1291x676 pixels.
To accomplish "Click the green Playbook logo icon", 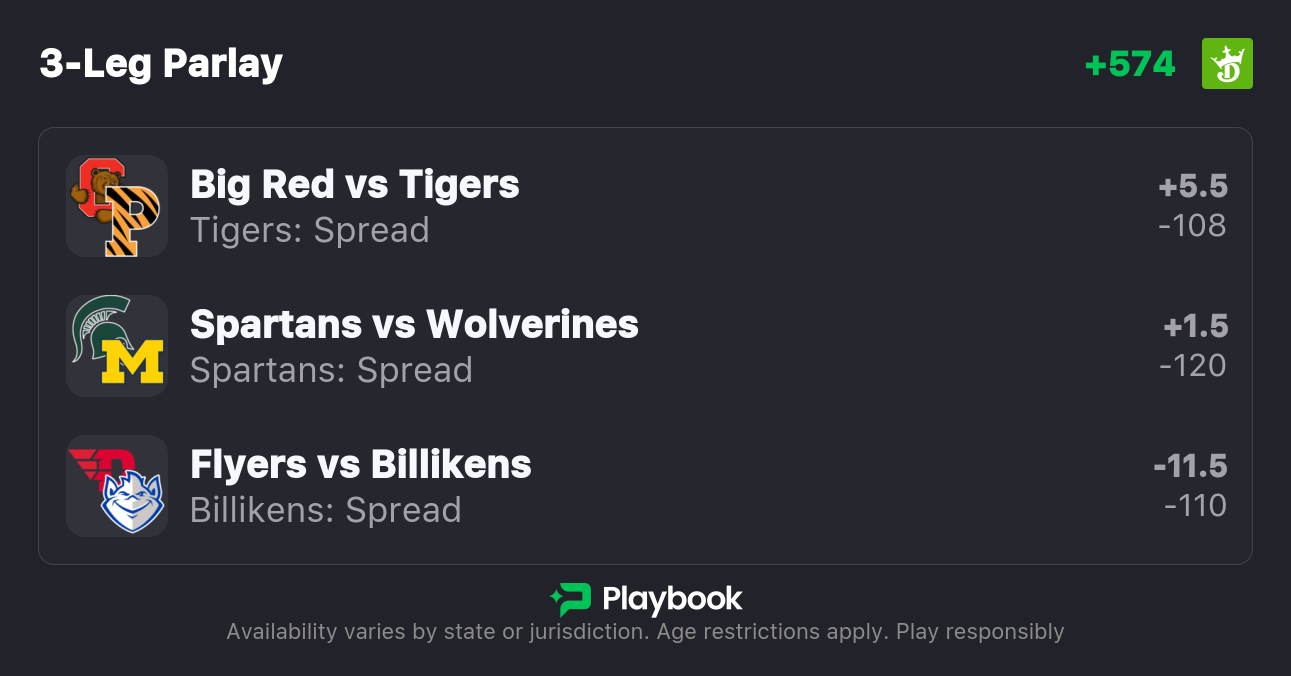I will [x=570, y=599].
